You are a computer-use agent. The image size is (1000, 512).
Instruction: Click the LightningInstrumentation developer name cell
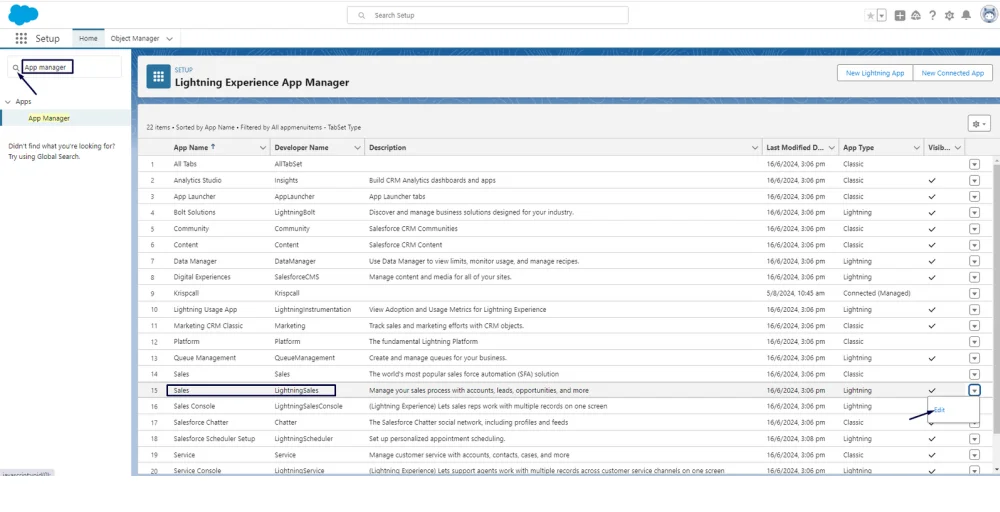312,309
